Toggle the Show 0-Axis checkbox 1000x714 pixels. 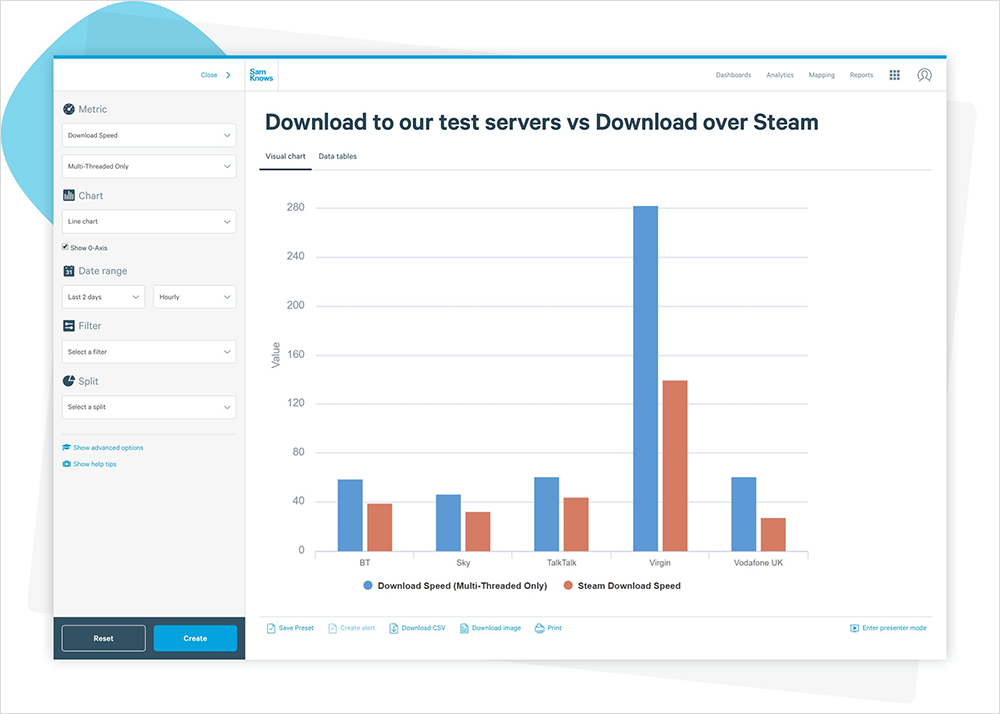tap(65, 247)
